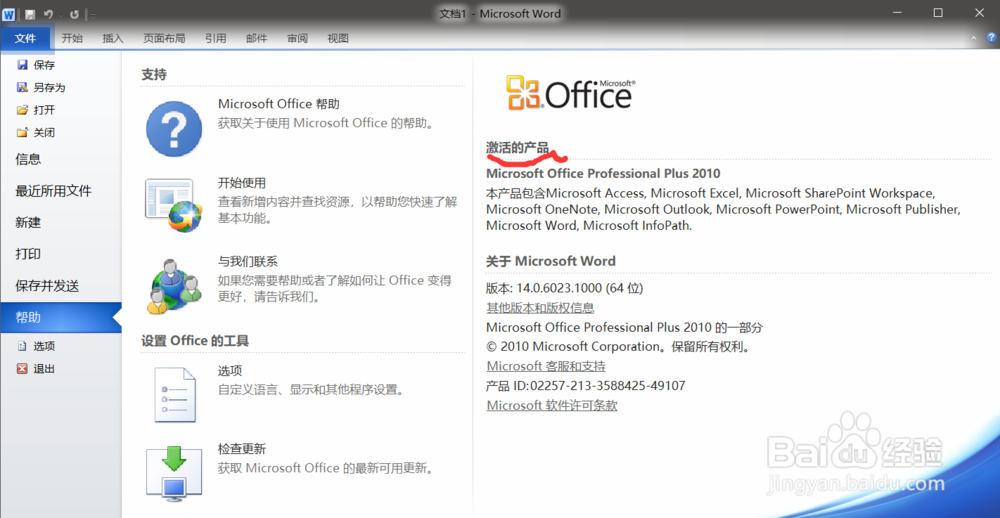Open 选项 document checklist icon under tools
The height and width of the screenshot is (518, 1000).
point(174,395)
